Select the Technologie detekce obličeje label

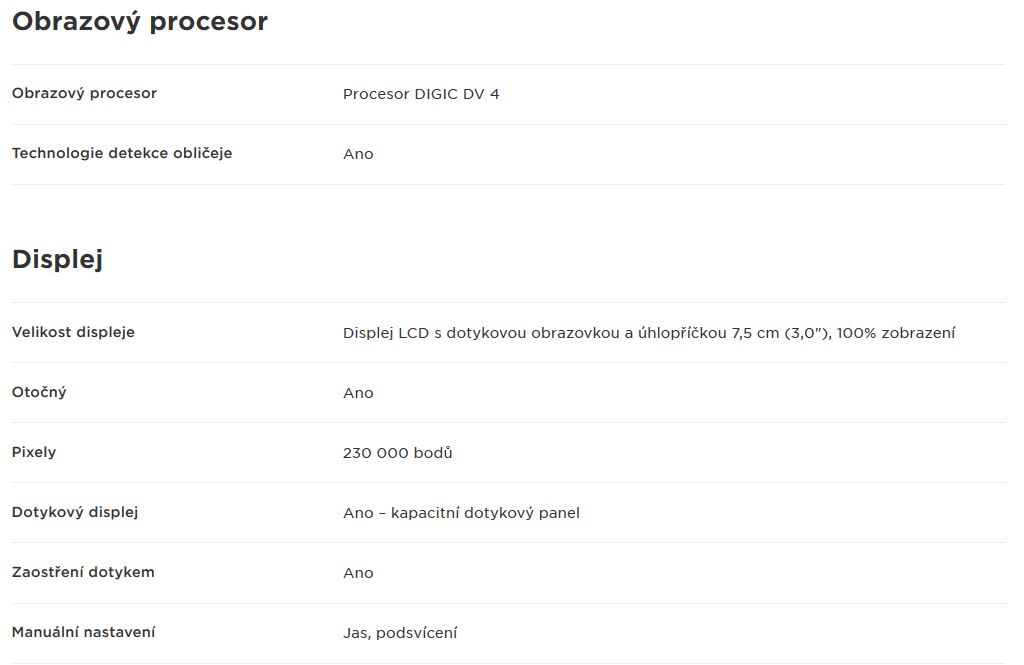tap(122, 154)
